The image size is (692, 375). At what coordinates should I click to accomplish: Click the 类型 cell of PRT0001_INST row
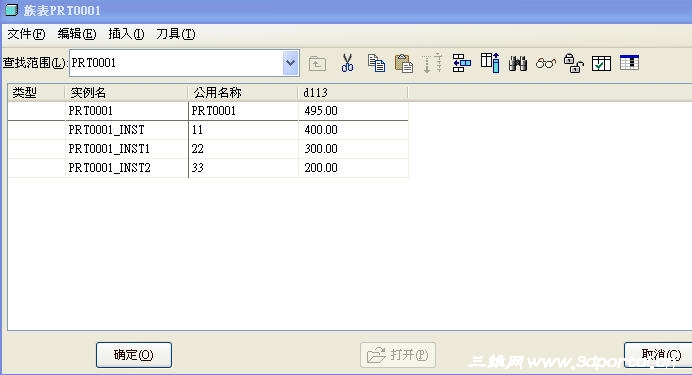(x=36, y=130)
